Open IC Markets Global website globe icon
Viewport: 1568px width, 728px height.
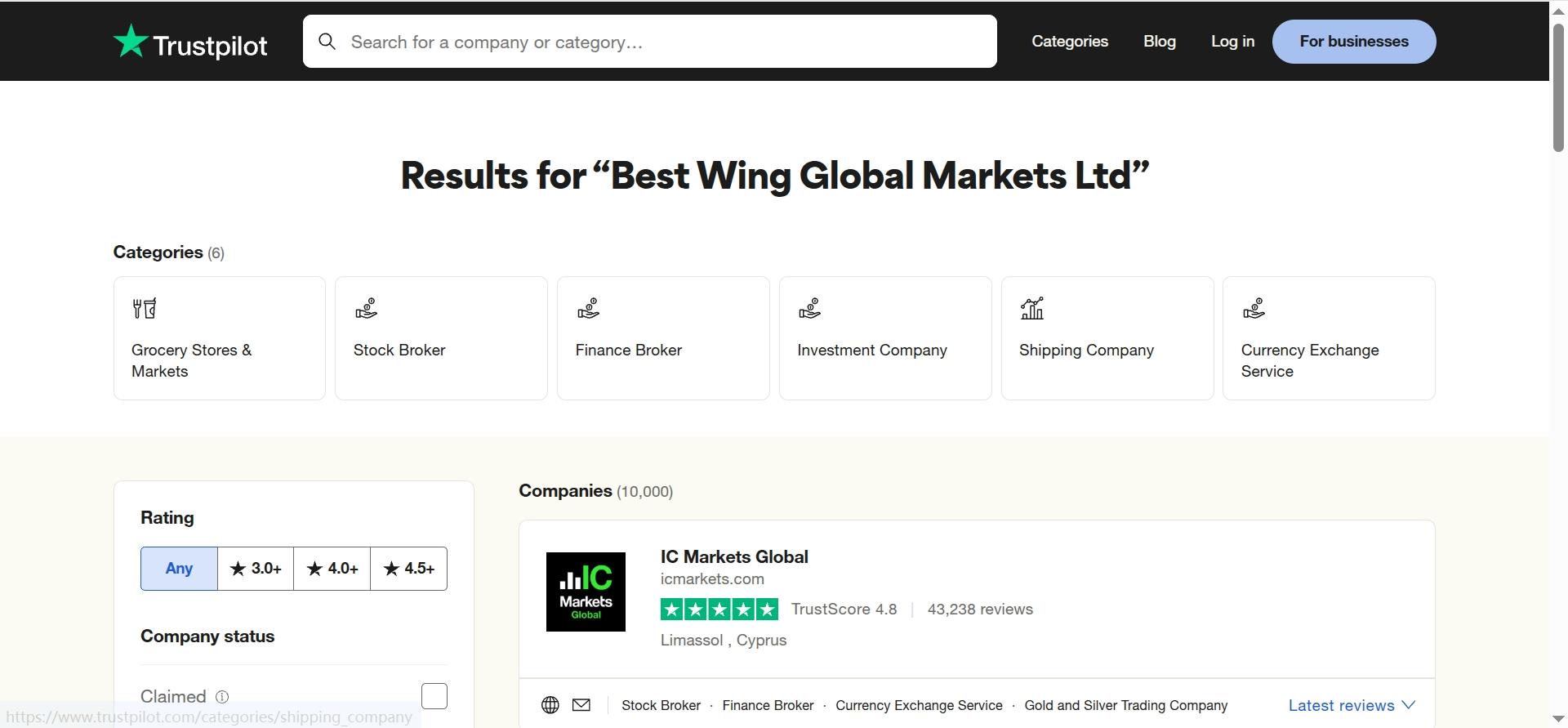click(550, 705)
